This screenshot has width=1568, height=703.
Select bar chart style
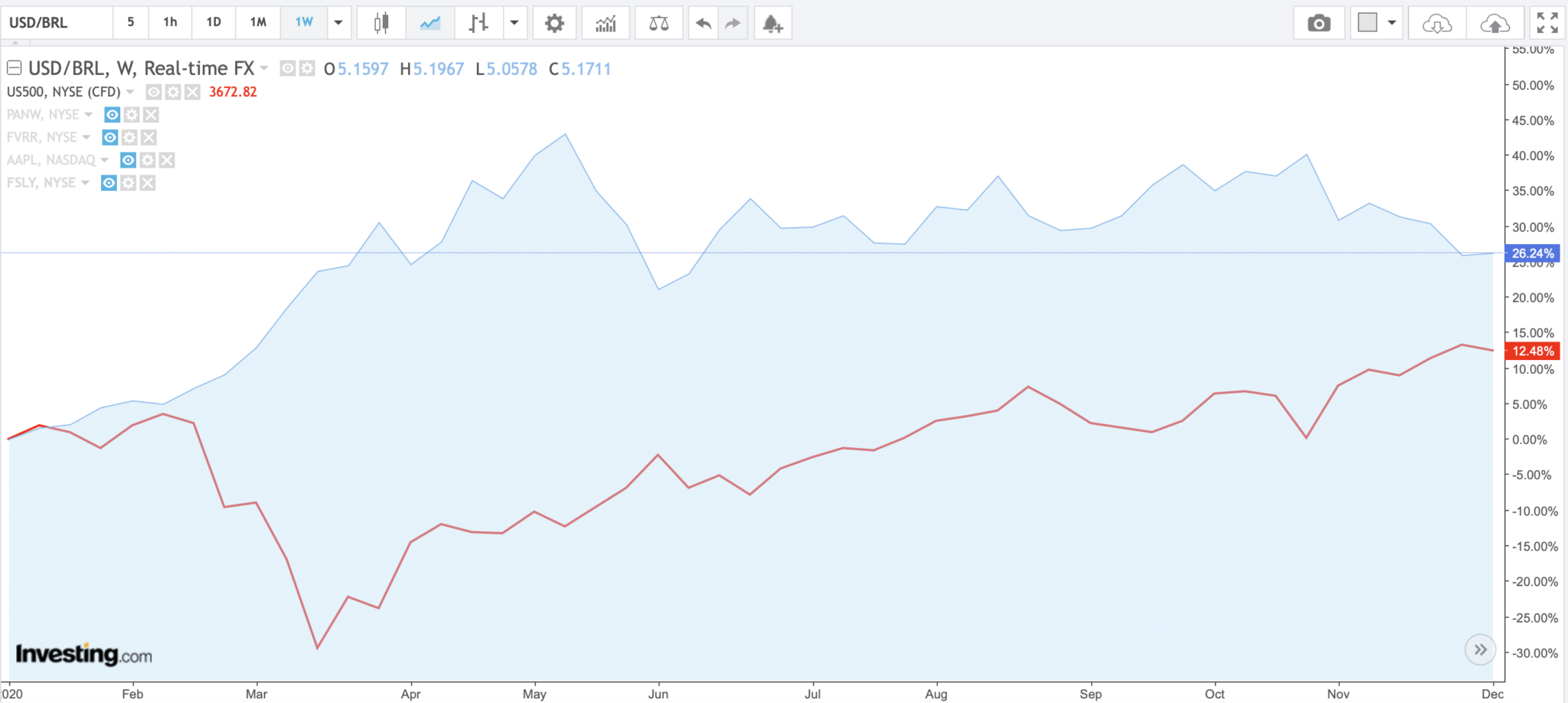pyautogui.click(x=479, y=23)
